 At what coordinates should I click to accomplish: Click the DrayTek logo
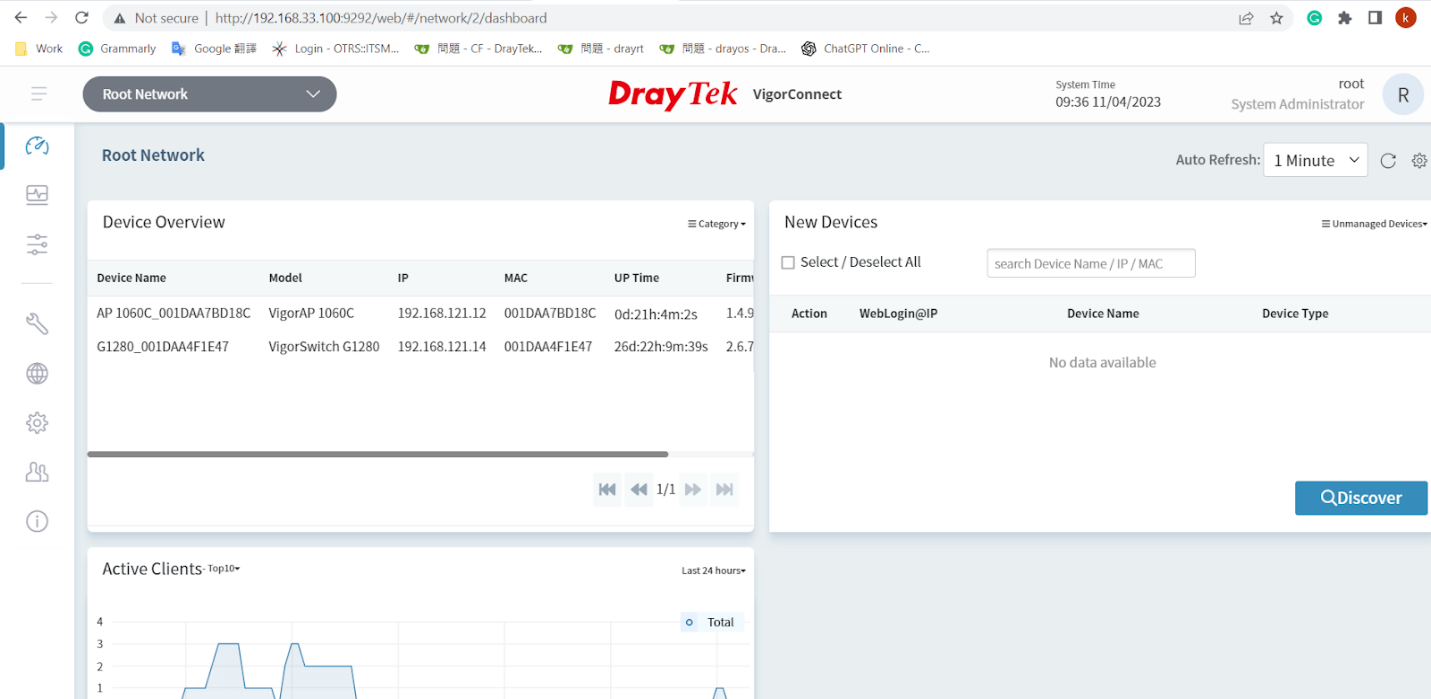pos(673,95)
